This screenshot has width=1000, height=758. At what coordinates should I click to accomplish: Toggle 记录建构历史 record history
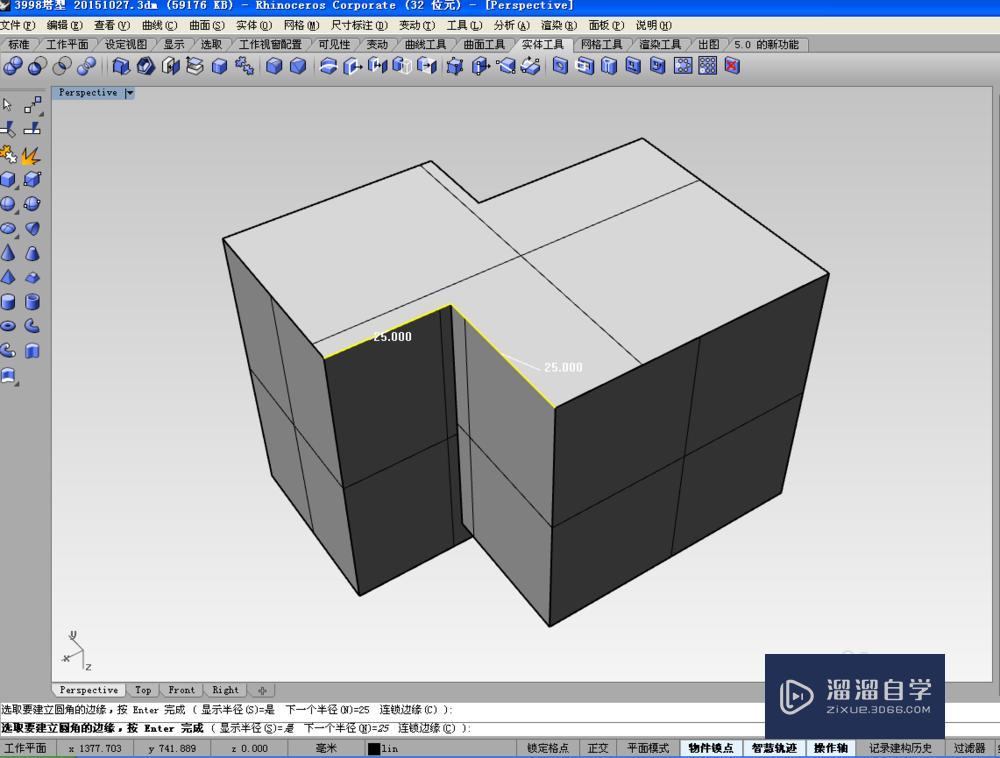pos(900,748)
